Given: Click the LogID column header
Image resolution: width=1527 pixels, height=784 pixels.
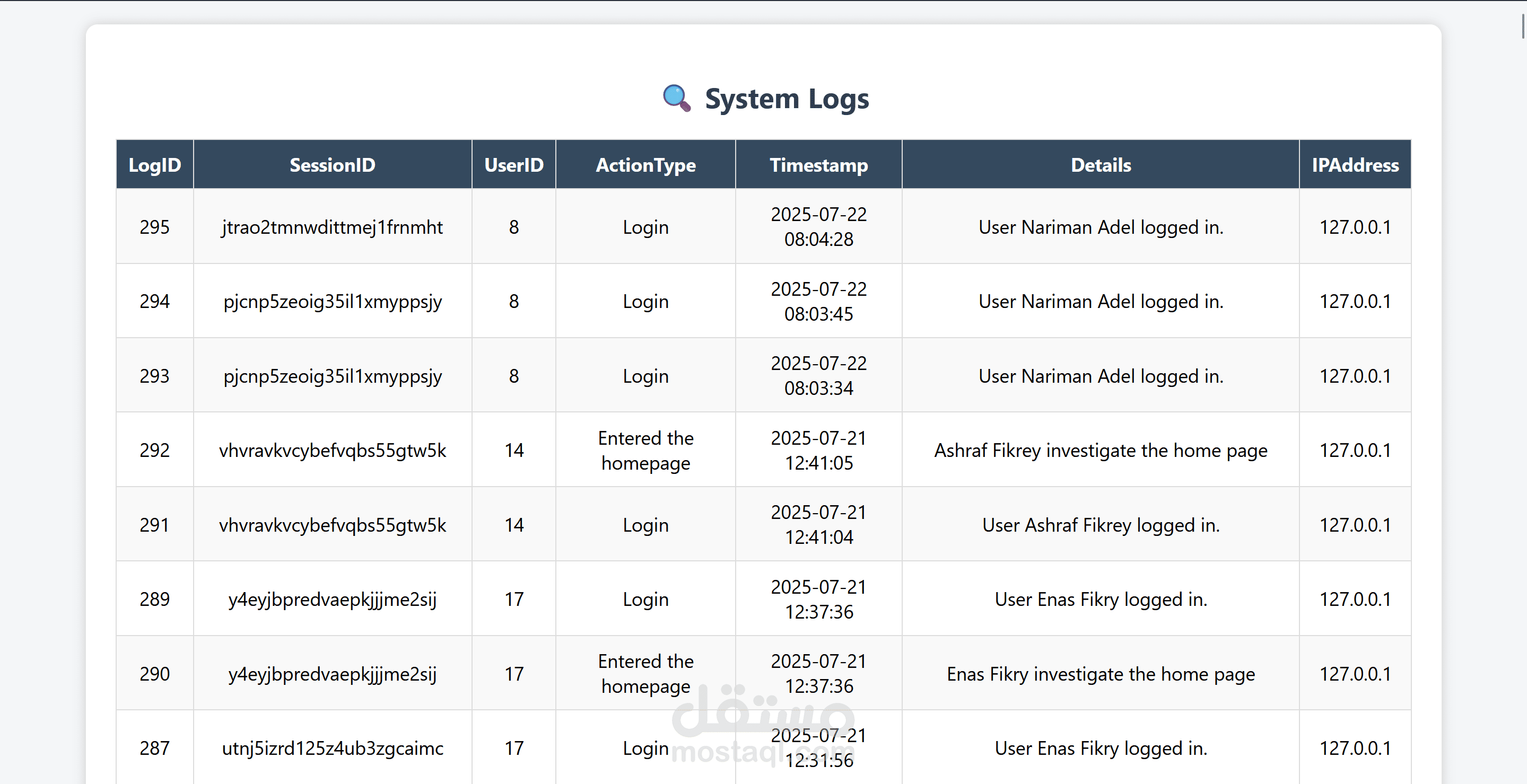Looking at the screenshot, I should 155,165.
